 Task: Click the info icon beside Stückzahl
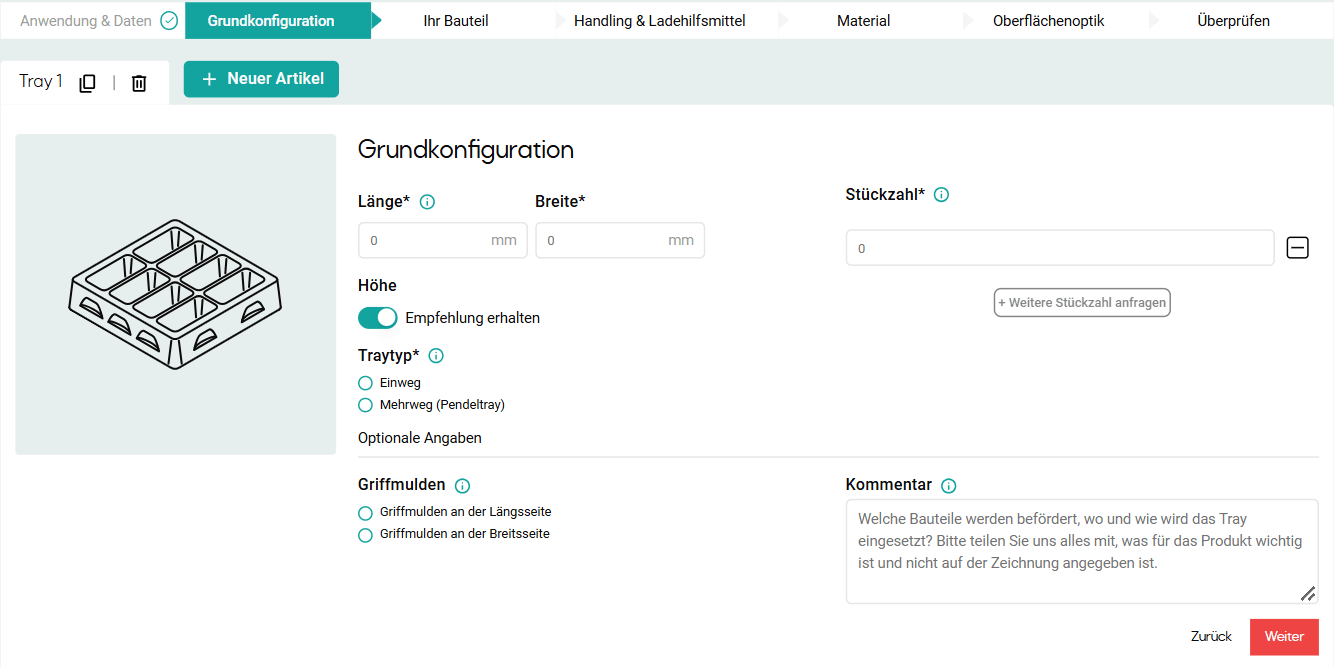[x=940, y=194]
